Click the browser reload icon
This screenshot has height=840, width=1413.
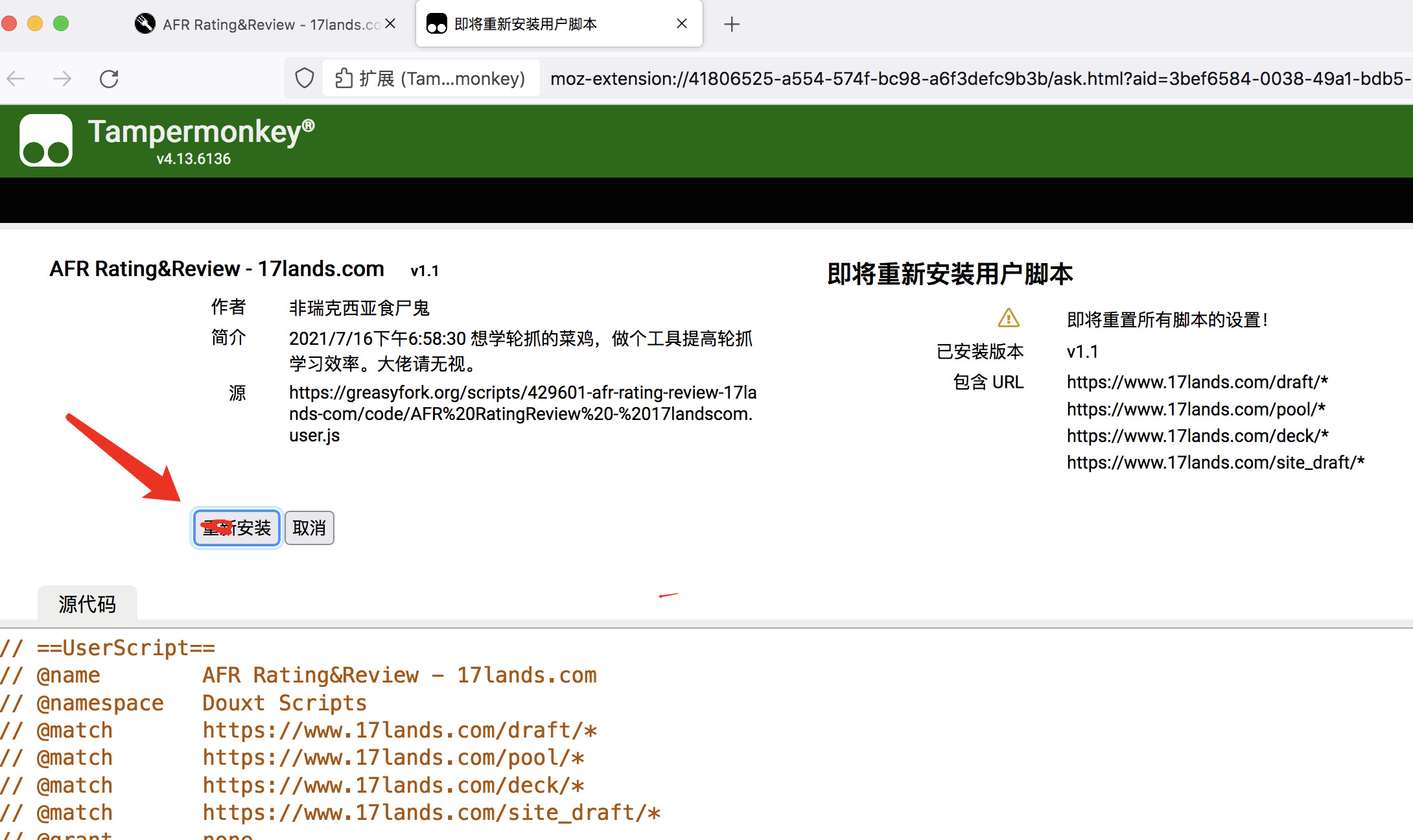[109, 78]
